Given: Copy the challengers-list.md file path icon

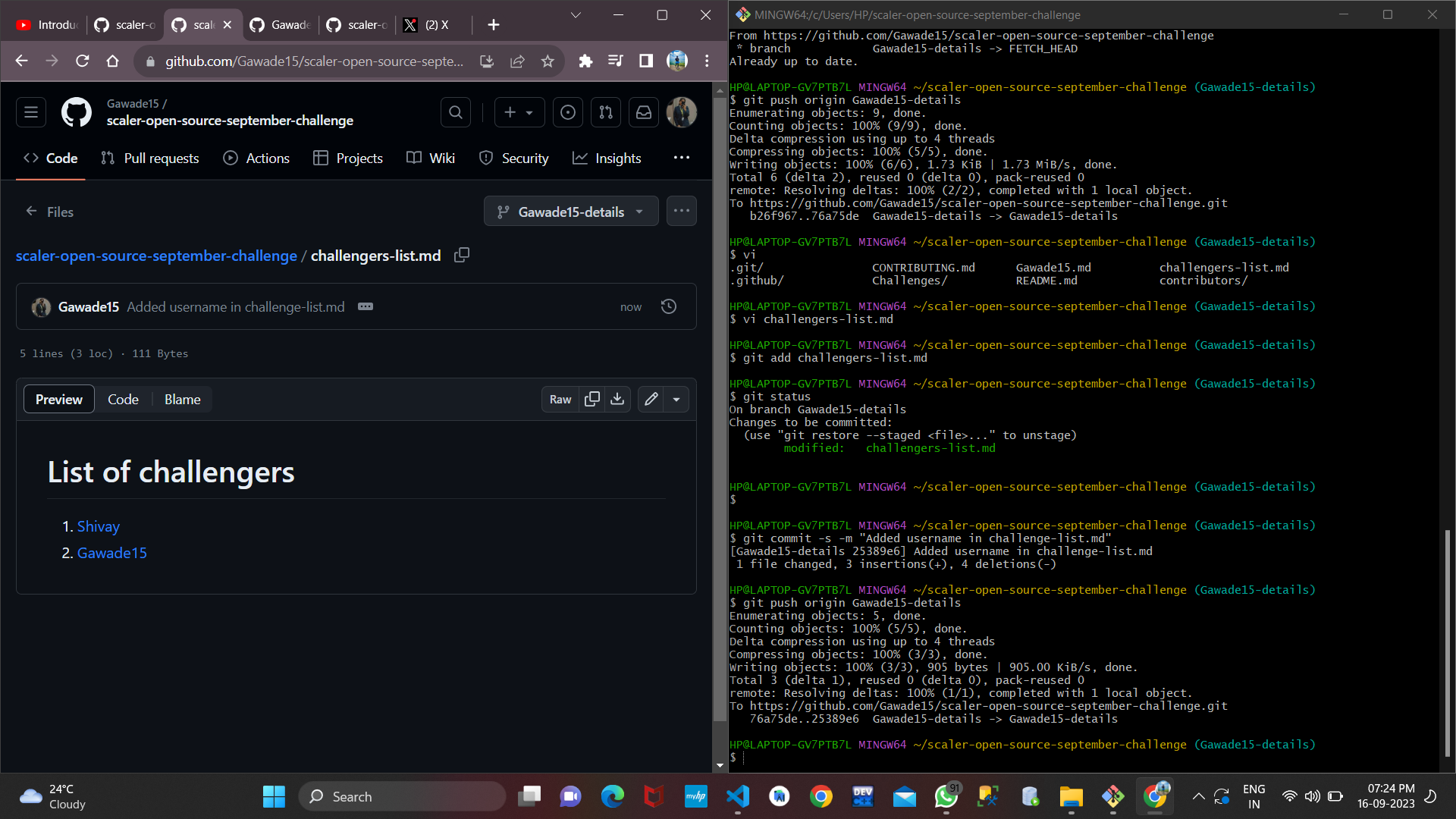Looking at the screenshot, I should [x=460, y=256].
